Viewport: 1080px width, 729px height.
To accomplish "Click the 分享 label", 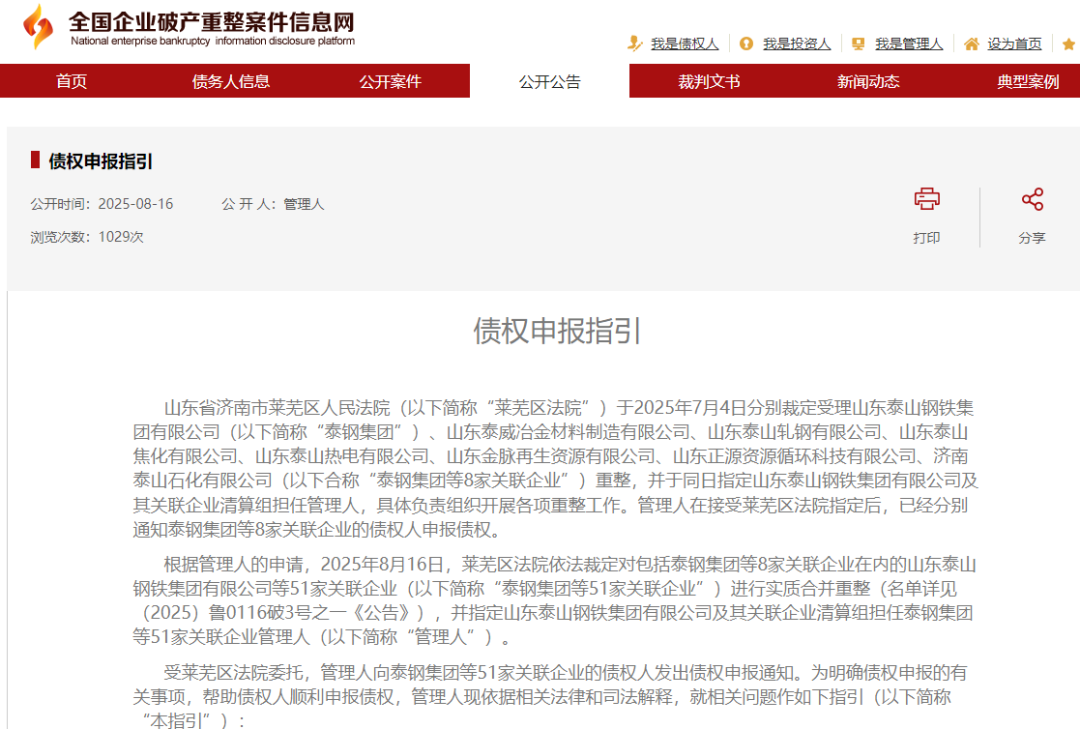I will [1032, 238].
